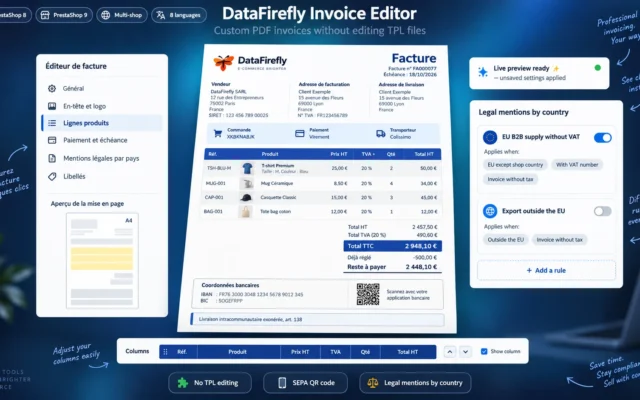Screen dimensions: 640x400
Task: Open the Général menu item
Action: tap(102, 89)
